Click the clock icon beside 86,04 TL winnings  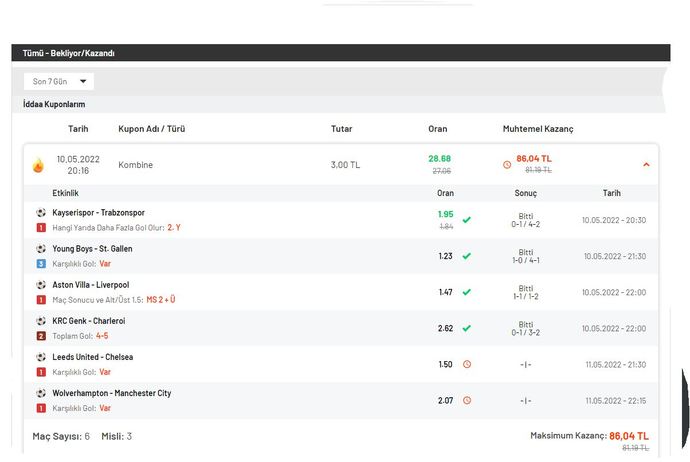click(507, 165)
